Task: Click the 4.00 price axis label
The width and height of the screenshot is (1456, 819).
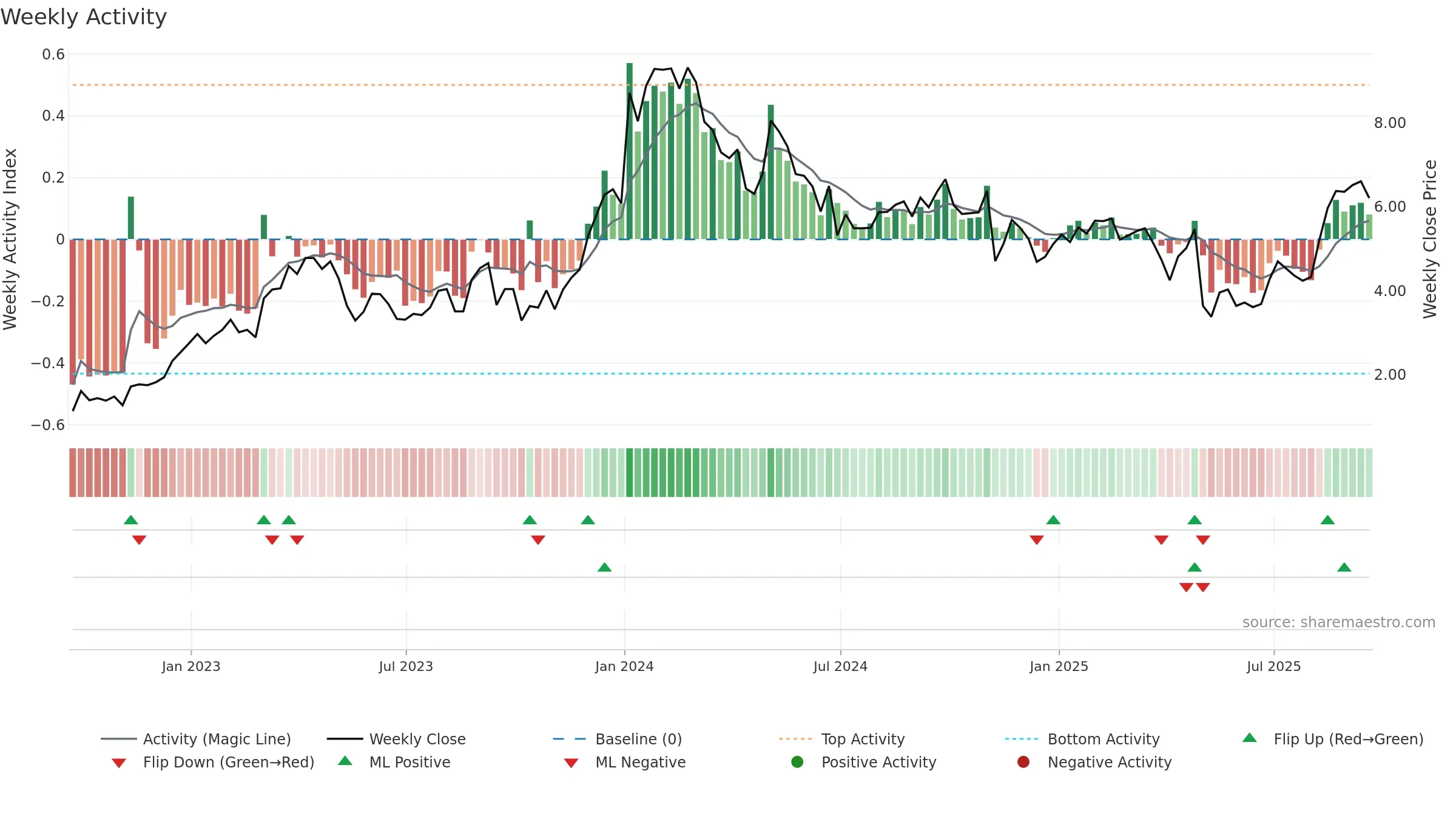Action: [x=1390, y=291]
